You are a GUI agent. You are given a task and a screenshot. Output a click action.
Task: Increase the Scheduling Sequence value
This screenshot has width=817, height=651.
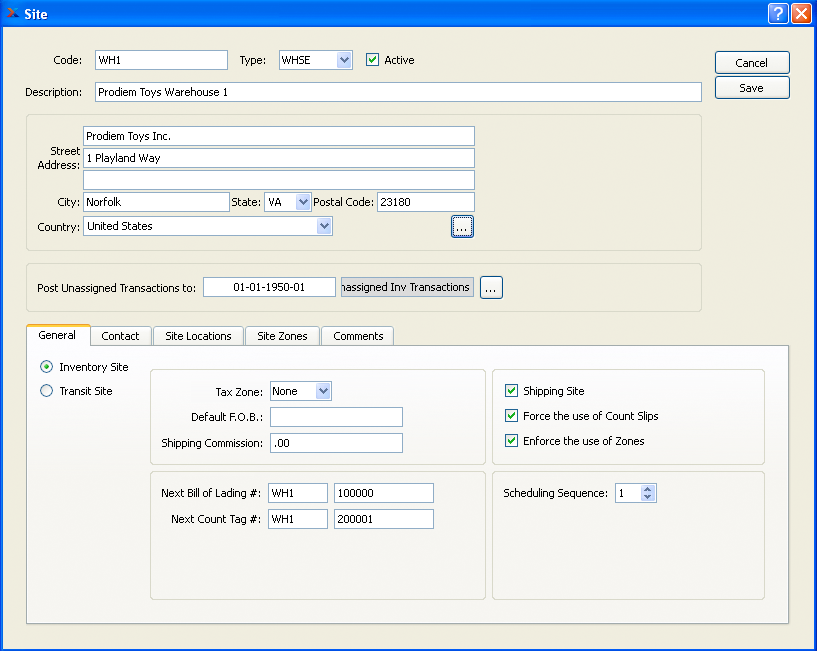coord(648,489)
